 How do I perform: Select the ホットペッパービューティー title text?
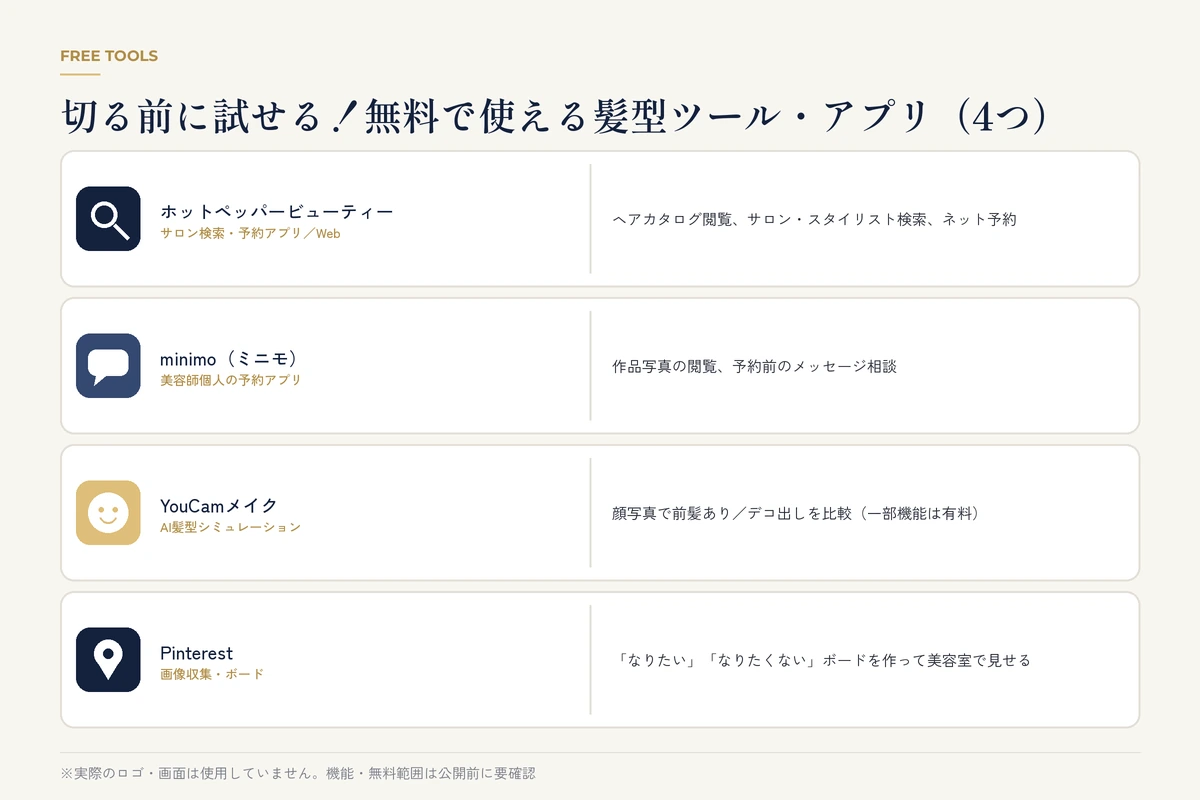(277, 212)
